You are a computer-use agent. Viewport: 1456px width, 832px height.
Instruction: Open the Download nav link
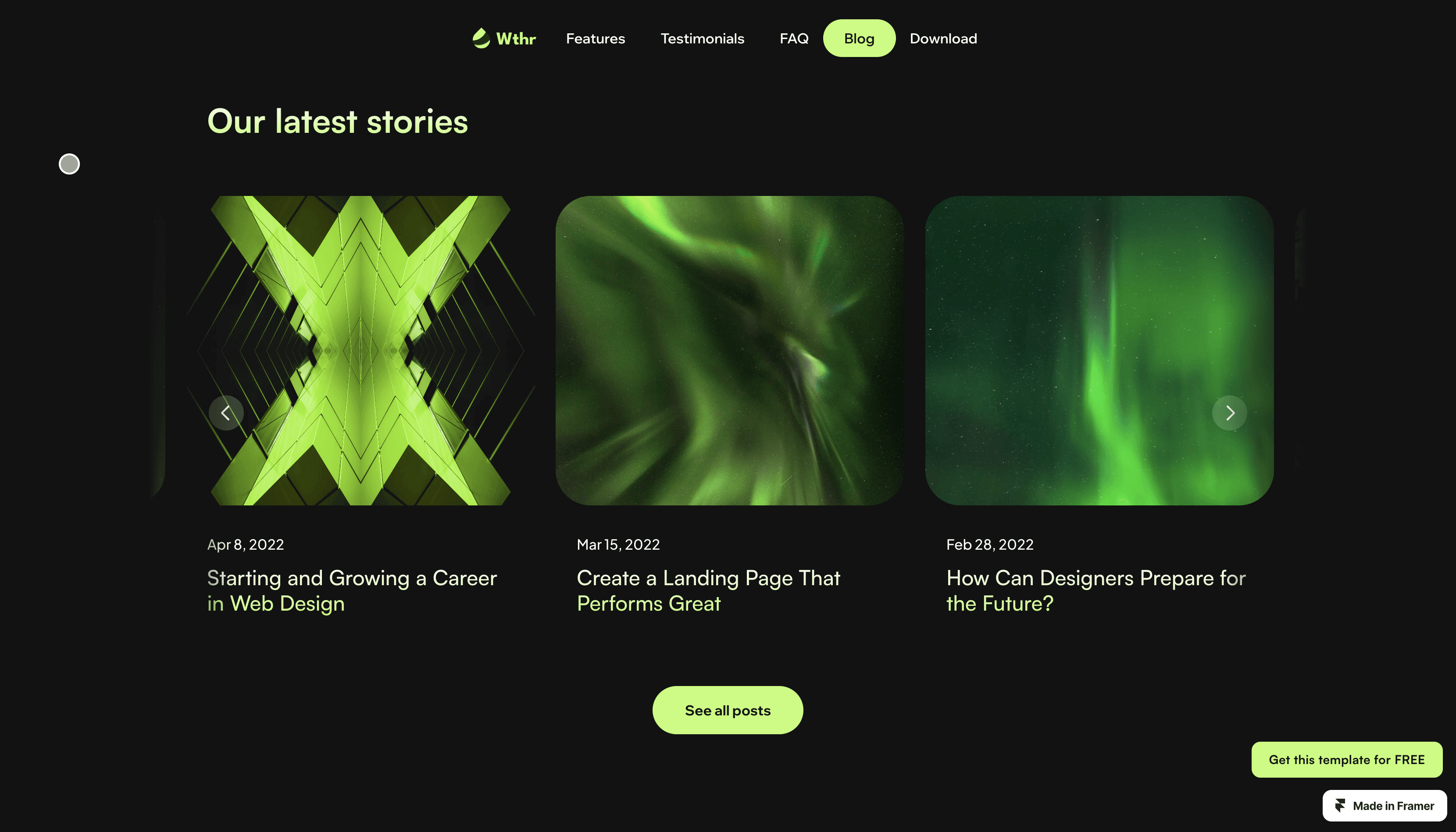(942, 38)
